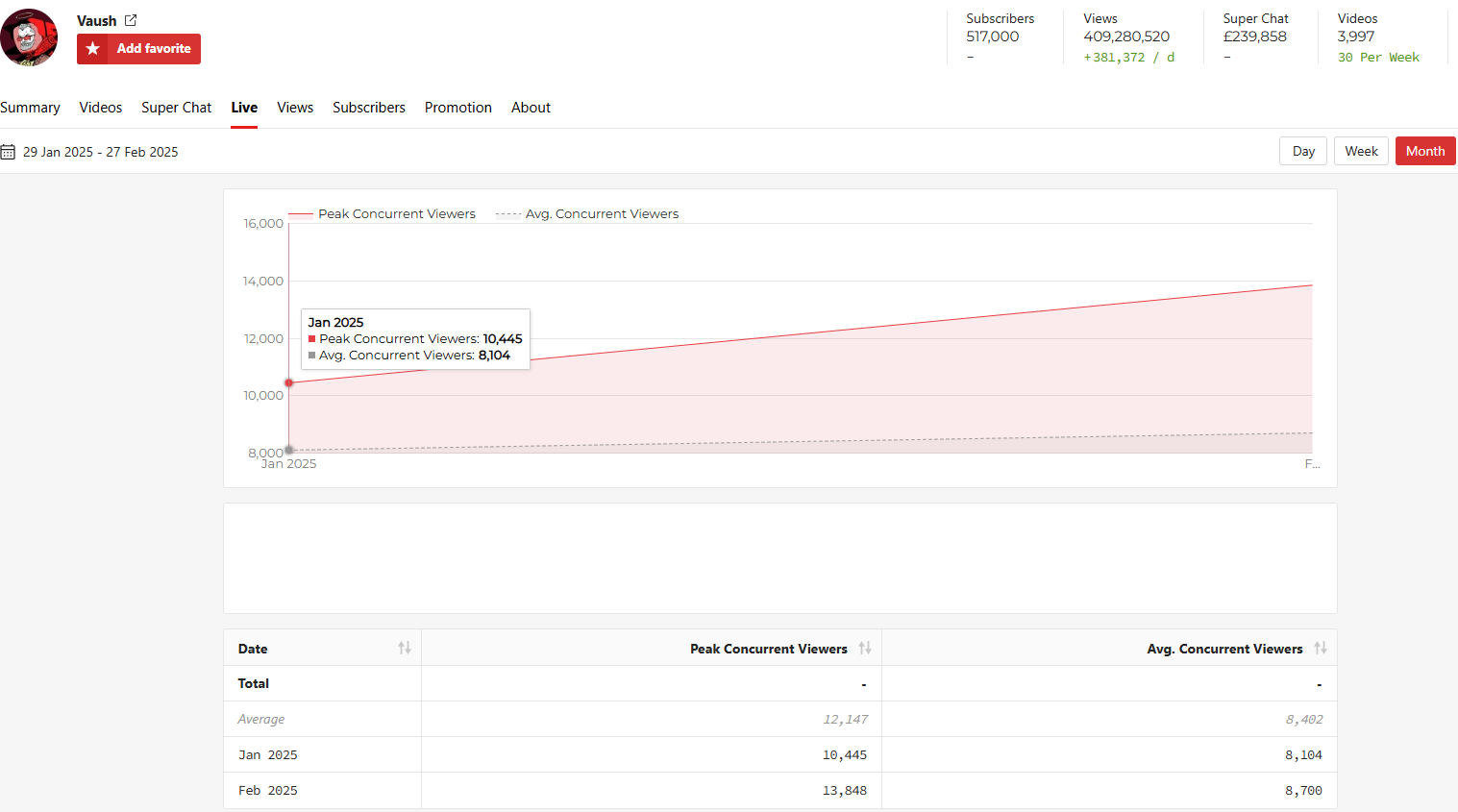The height and width of the screenshot is (812, 1458).
Task: Click the +381,372 / d views change
Action: 1129,58
